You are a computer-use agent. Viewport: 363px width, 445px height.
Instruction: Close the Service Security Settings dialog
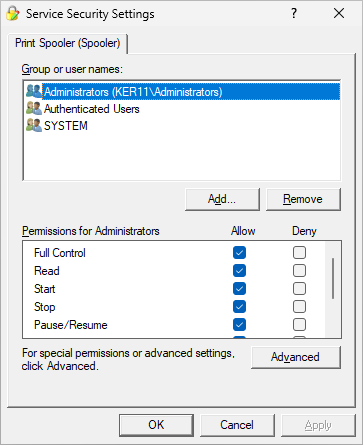pyautogui.click(x=339, y=13)
